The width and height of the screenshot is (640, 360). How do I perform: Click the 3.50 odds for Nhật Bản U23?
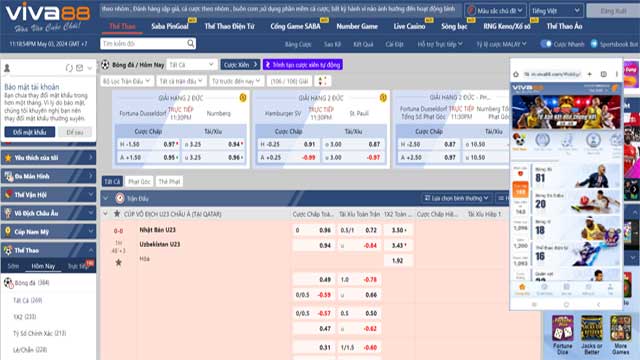tap(398, 230)
